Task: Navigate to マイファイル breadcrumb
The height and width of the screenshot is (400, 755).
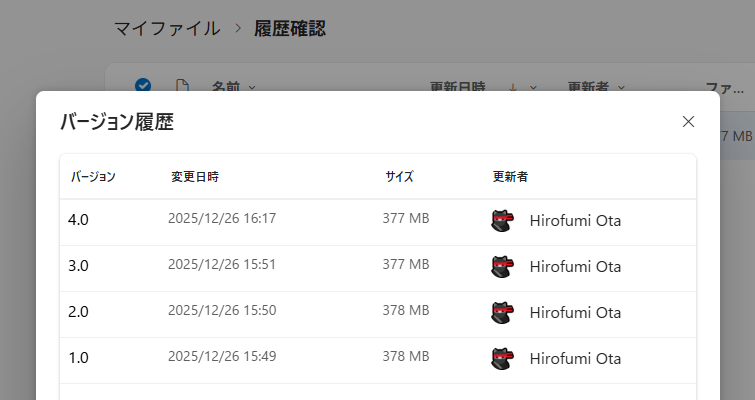Action: point(167,28)
